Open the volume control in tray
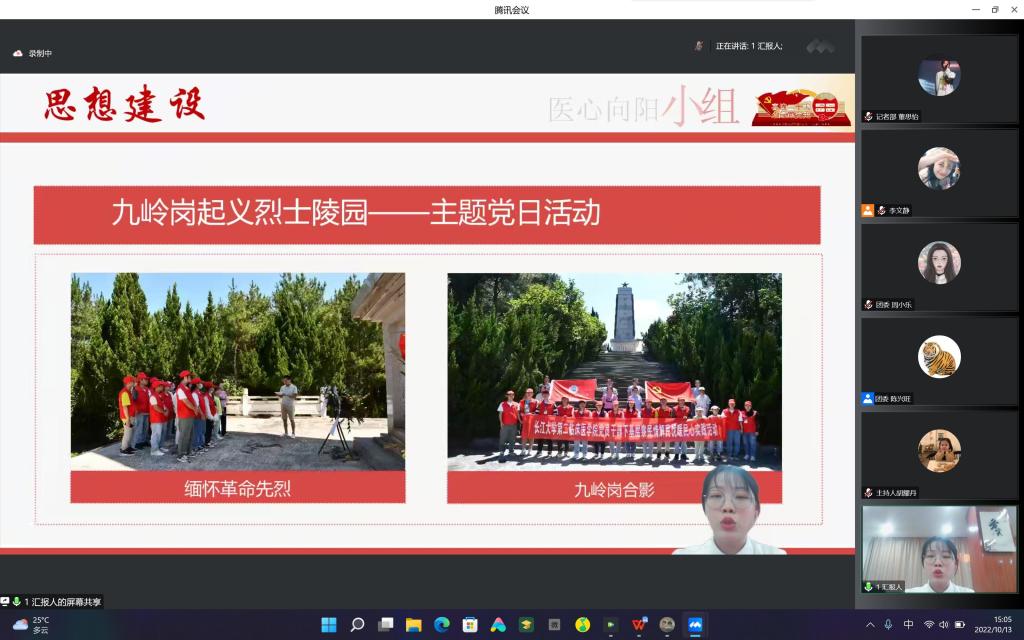This screenshot has width=1024, height=640. click(945, 625)
